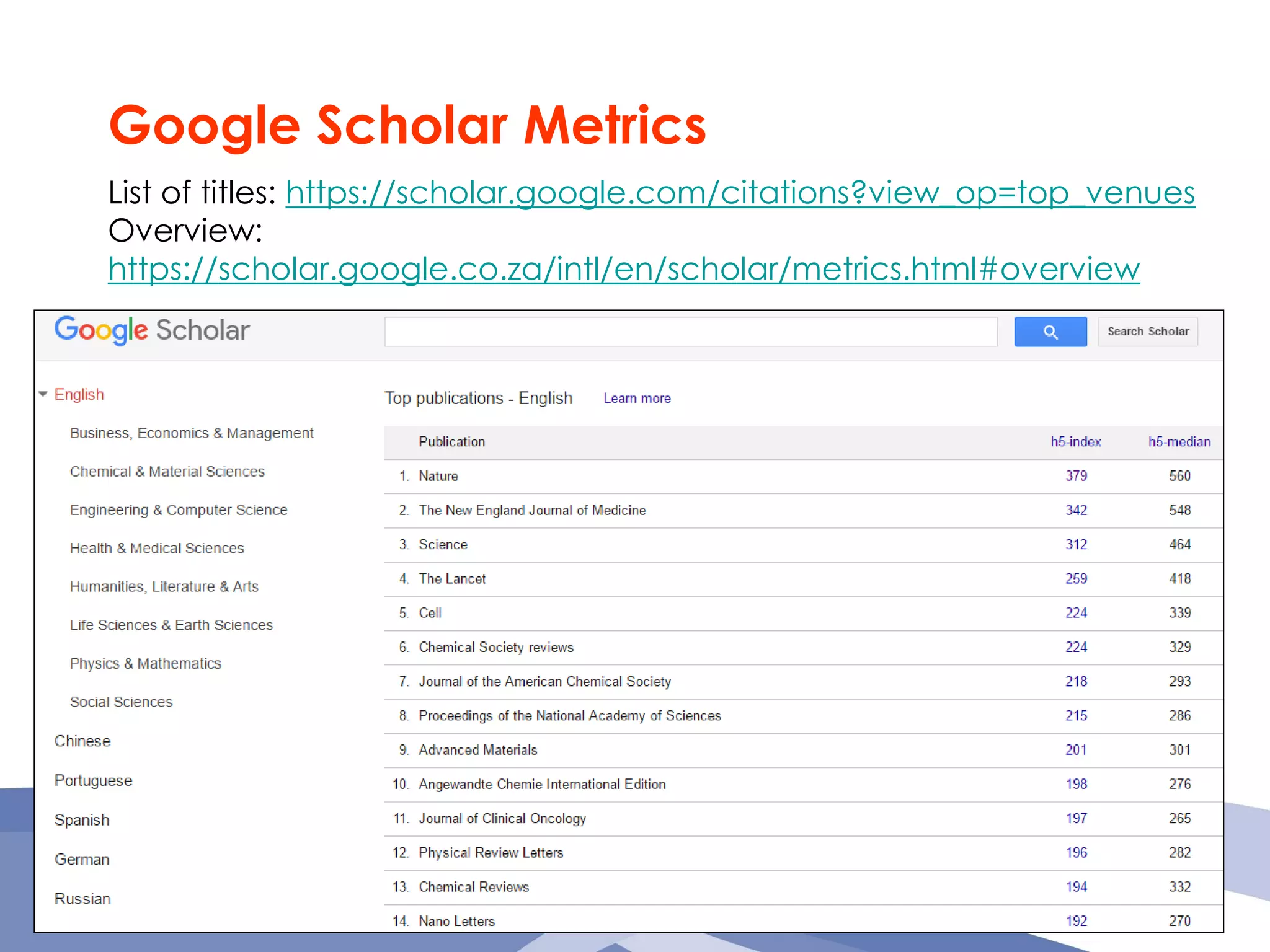Viewport: 1270px width, 952px height.
Task: Click the h5-index column header
Action: [x=1076, y=442]
